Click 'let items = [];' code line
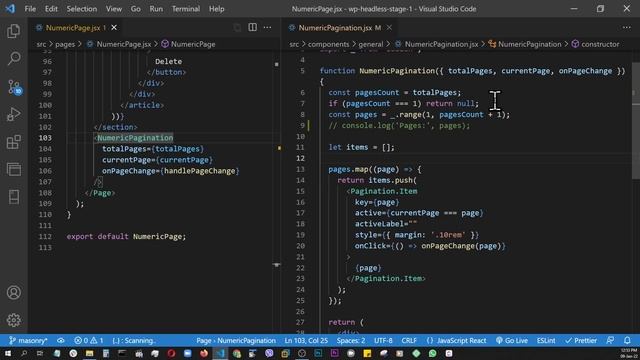640x360 pixels. pyautogui.click(x=361, y=147)
